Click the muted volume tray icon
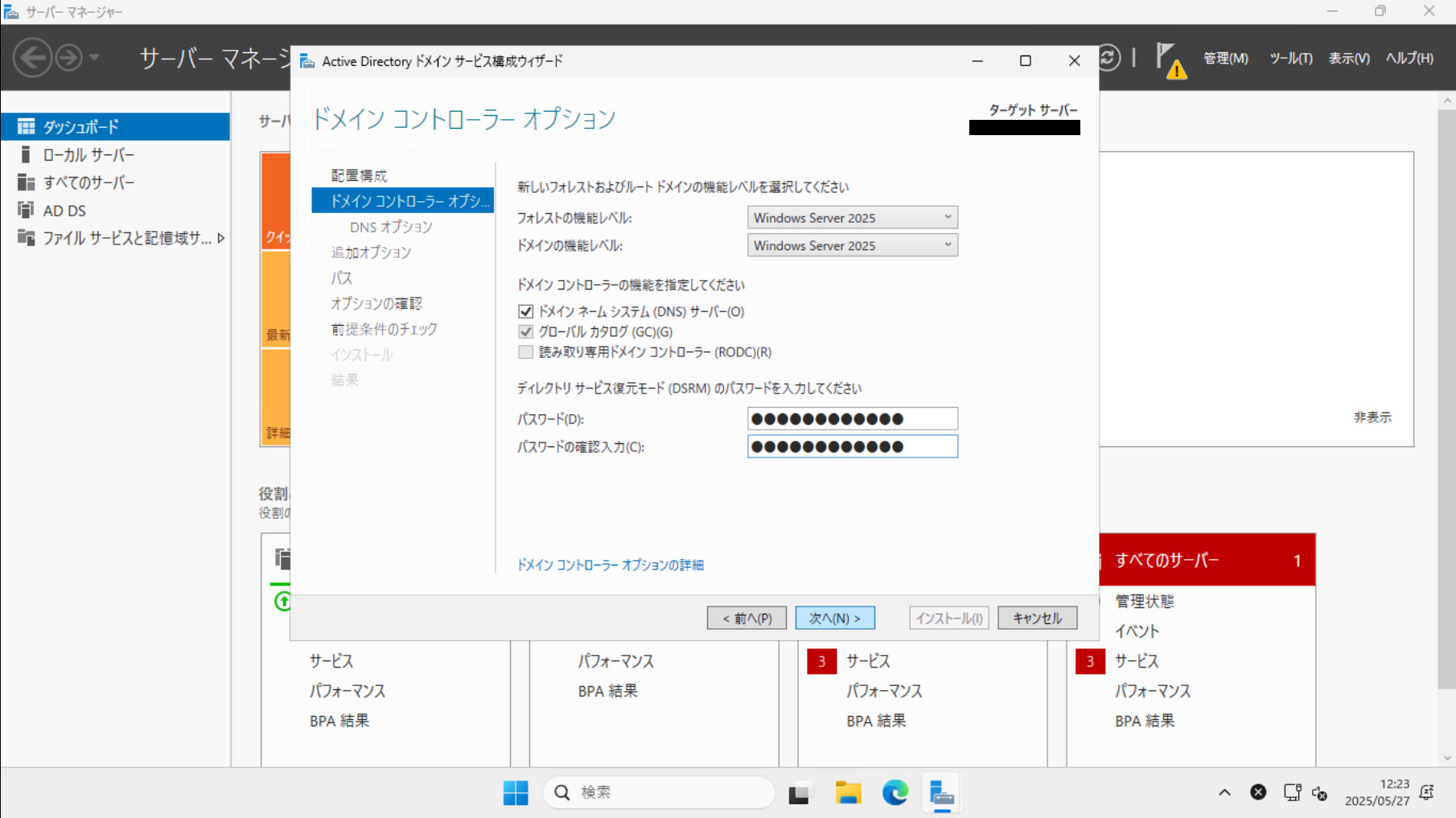1456x818 pixels. coord(1320,793)
